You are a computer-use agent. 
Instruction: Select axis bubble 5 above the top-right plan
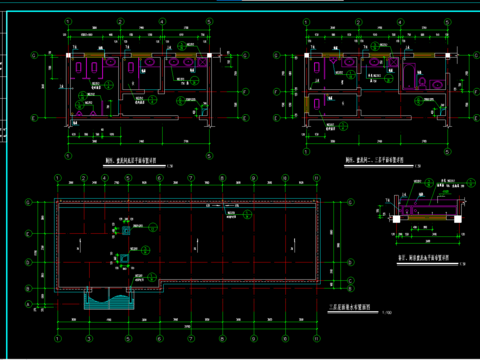click(448, 22)
